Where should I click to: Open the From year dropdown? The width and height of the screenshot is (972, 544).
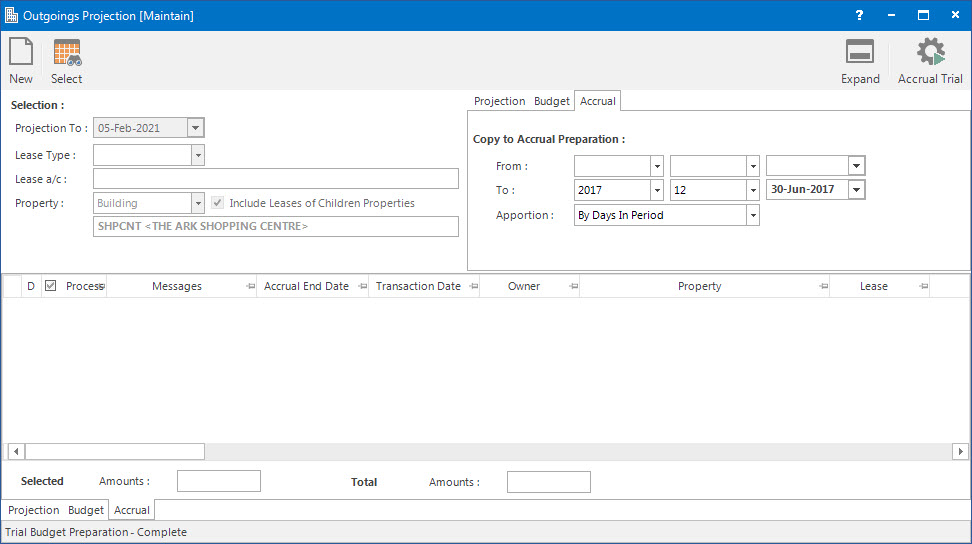[x=657, y=166]
